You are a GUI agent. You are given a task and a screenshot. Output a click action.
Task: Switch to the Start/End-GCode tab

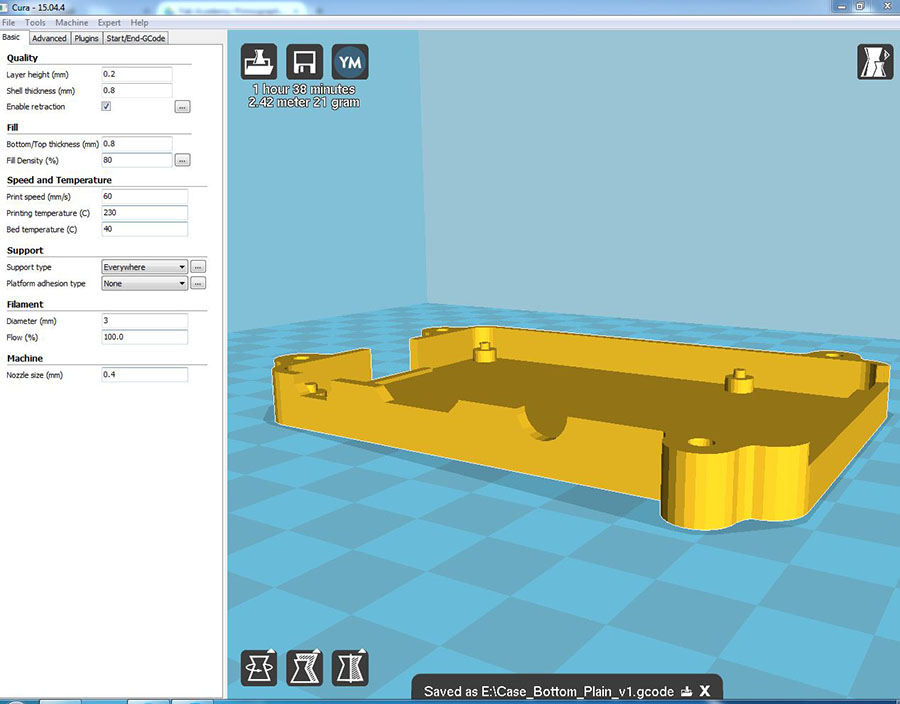pos(136,38)
